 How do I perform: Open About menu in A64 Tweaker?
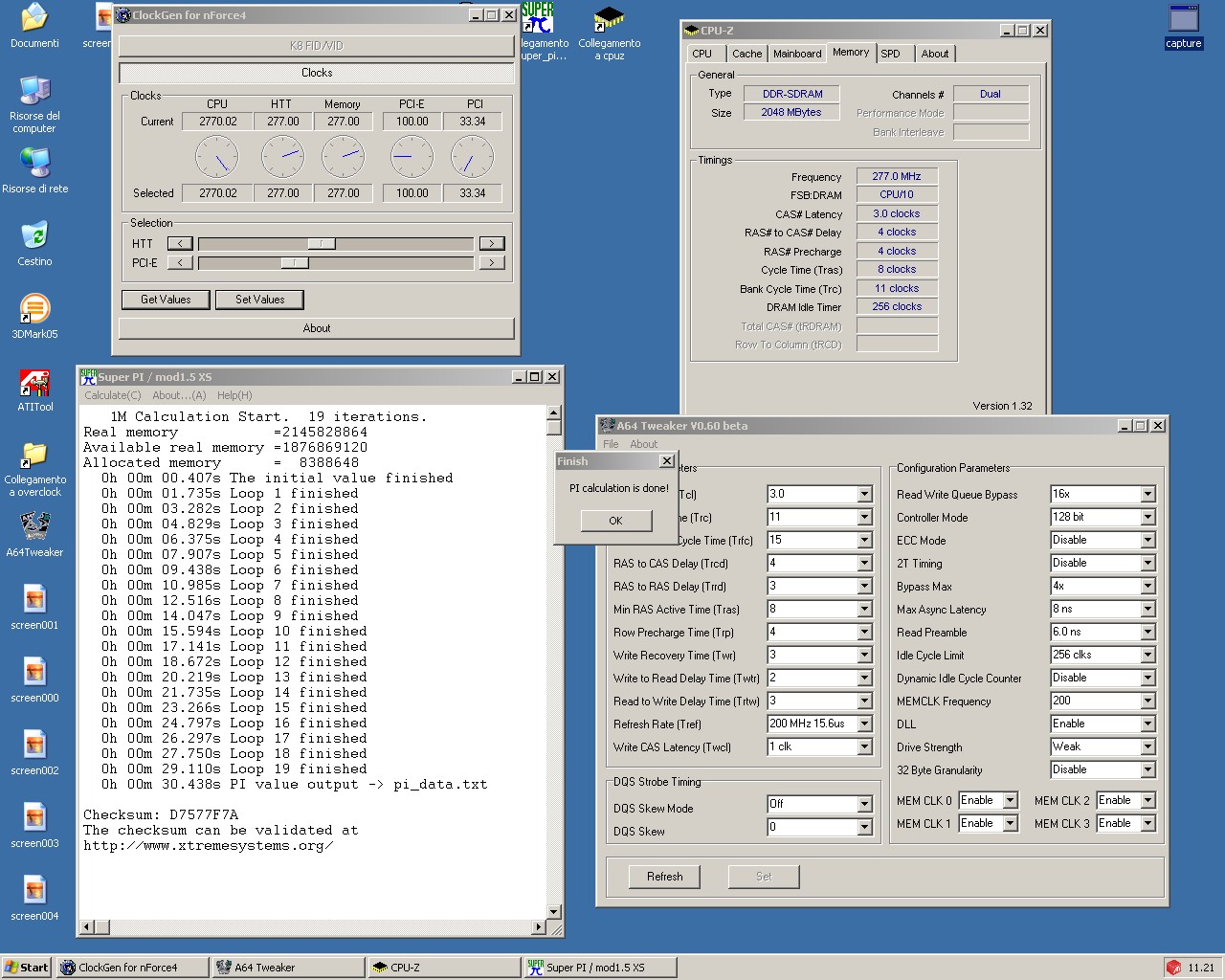[644, 444]
